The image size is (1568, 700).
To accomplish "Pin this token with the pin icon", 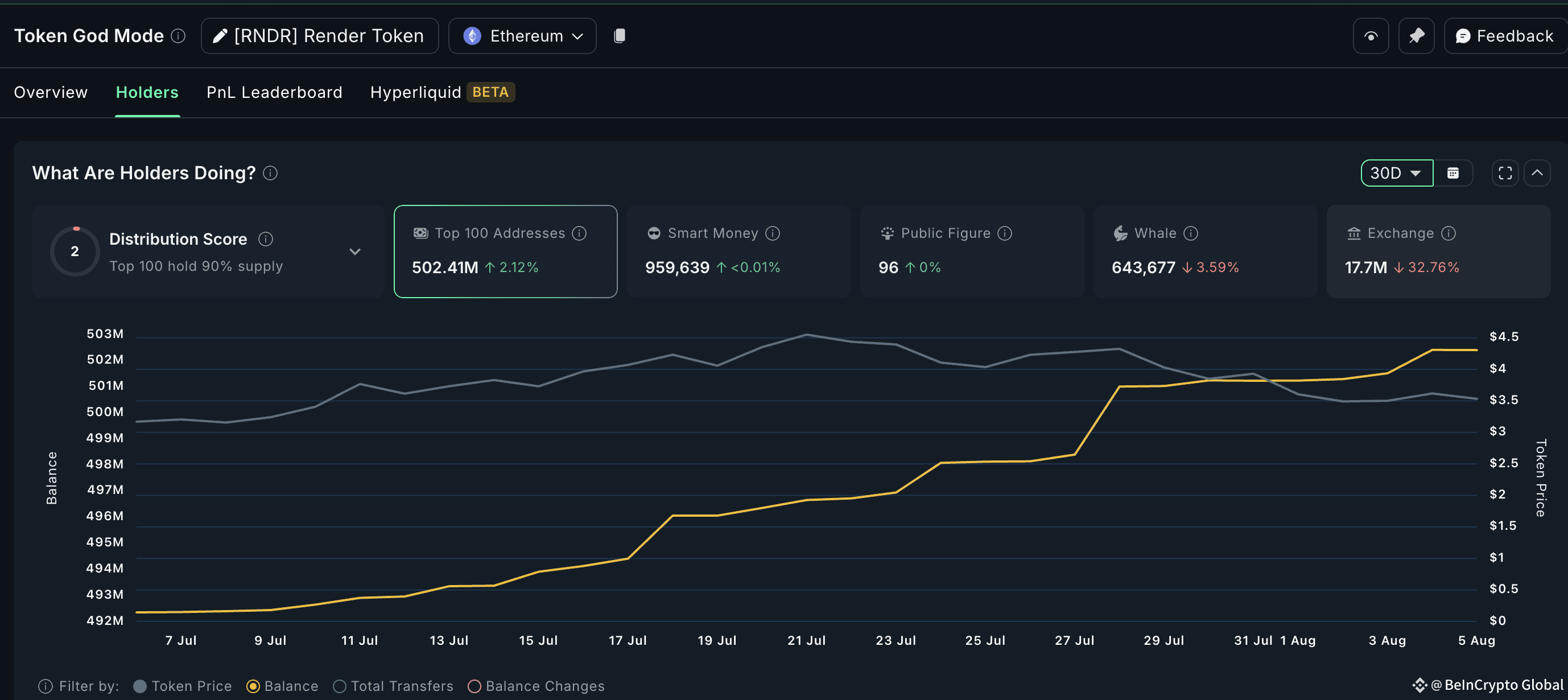I will (x=1417, y=36).
